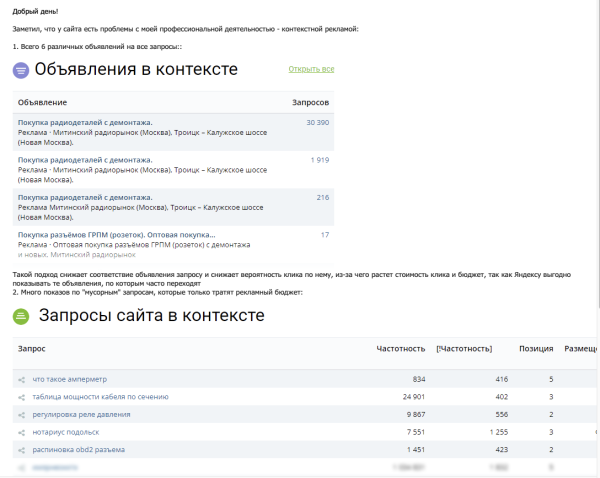Click the 1 919 requests count link
Image resolution: width=600 pixels, height=478 pixels.
point(319,160)
